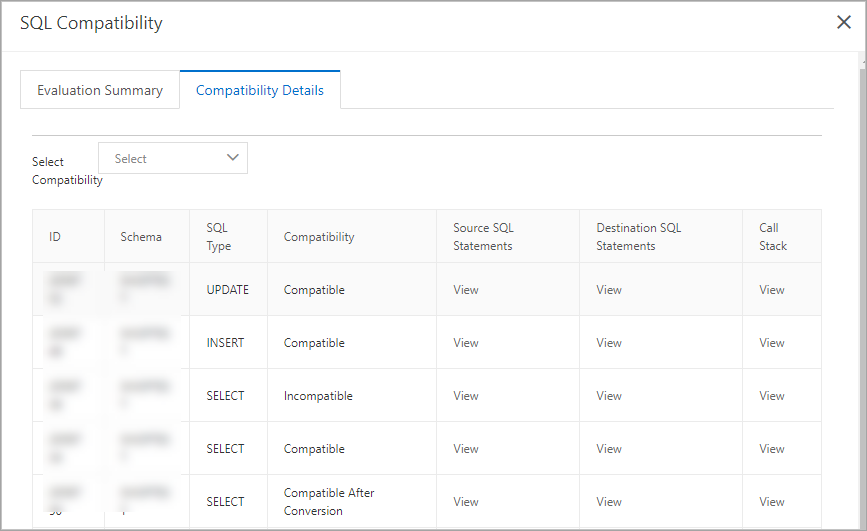View Call Stack for the UPDATE row
Screen dimensions: 867x531
click(x=771, y=290)
